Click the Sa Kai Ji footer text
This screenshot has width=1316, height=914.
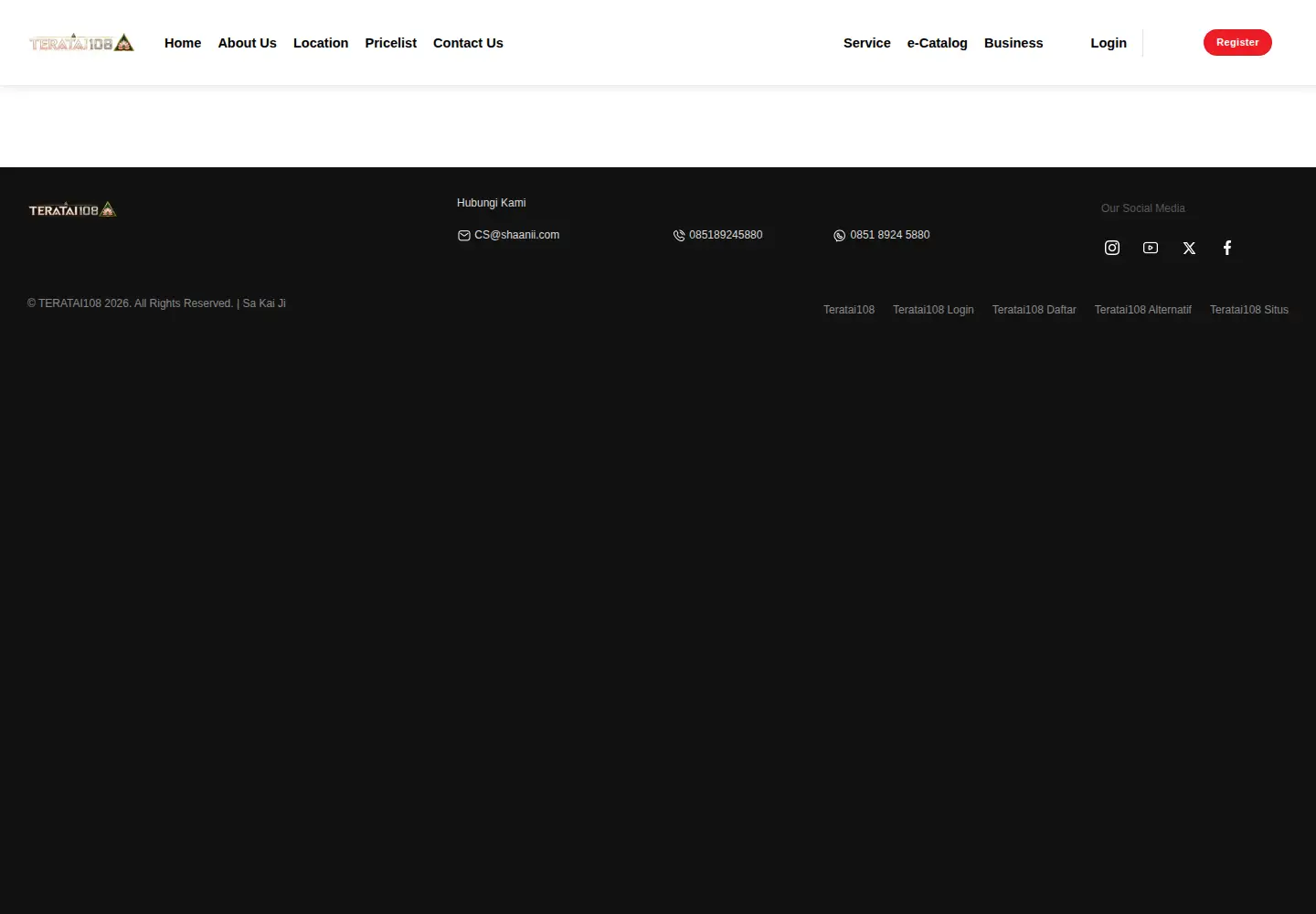[264, 303]
